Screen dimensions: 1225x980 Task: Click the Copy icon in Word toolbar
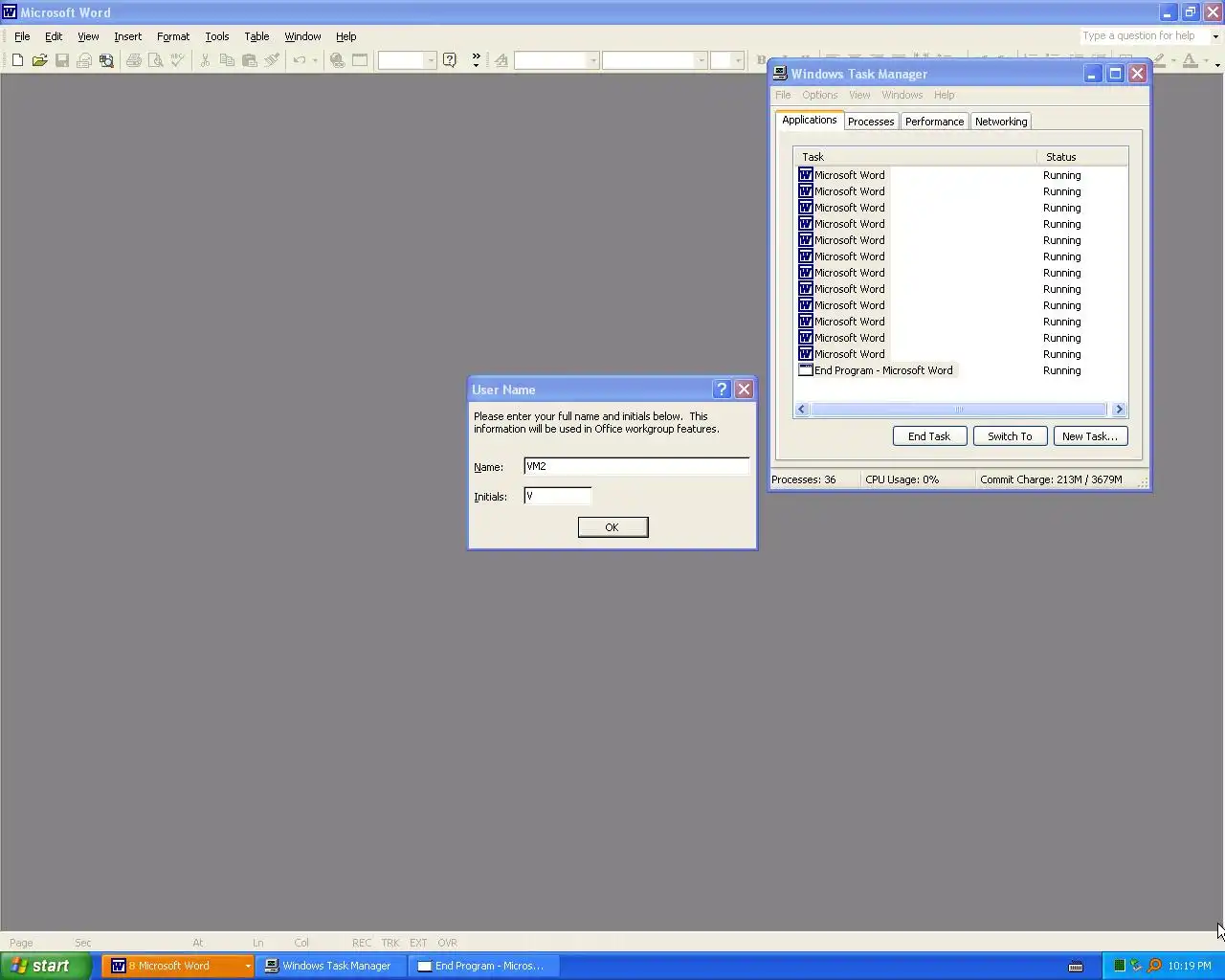227,60
